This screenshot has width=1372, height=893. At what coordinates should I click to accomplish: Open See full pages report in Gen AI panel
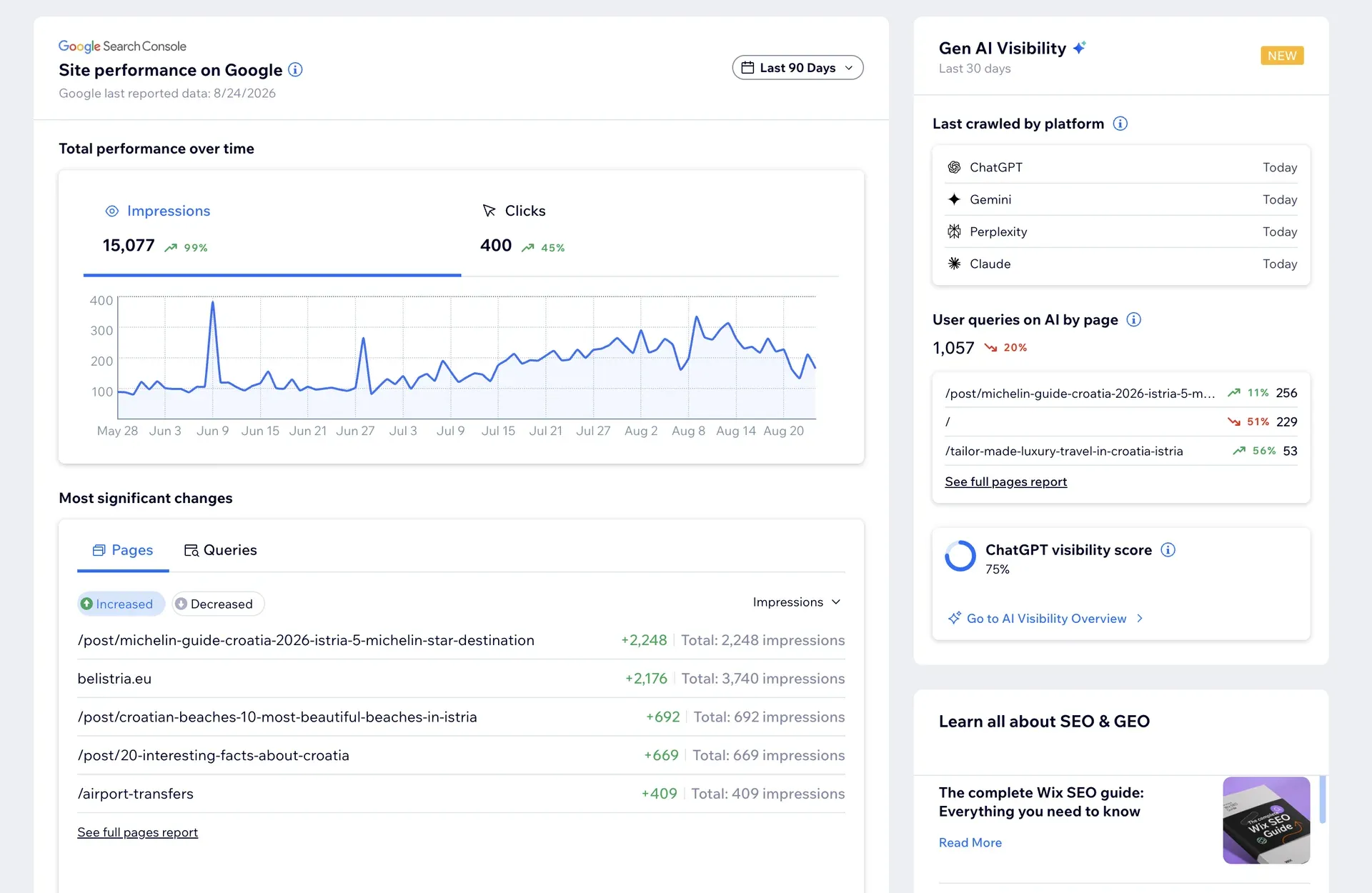tap(1005, 482)
